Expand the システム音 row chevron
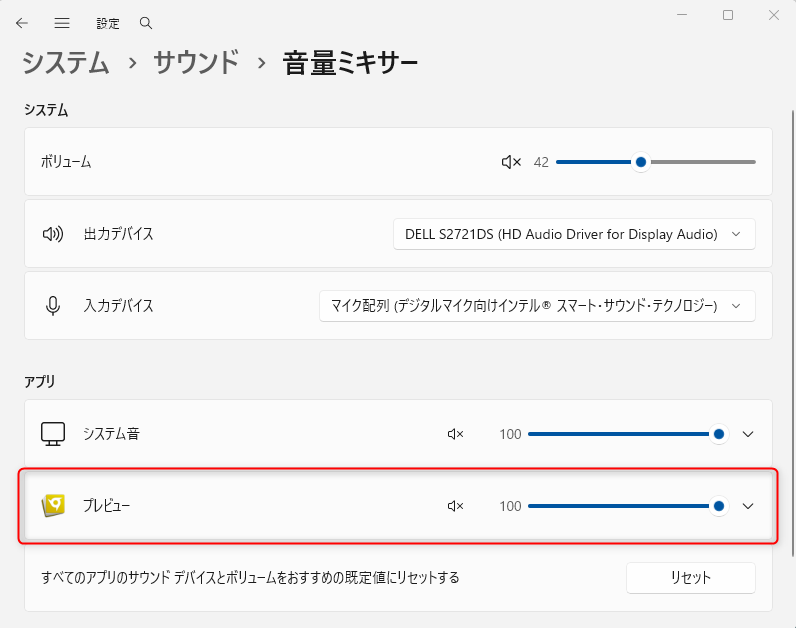The height and width of the screenshot is (628, 796). (747, 434)
